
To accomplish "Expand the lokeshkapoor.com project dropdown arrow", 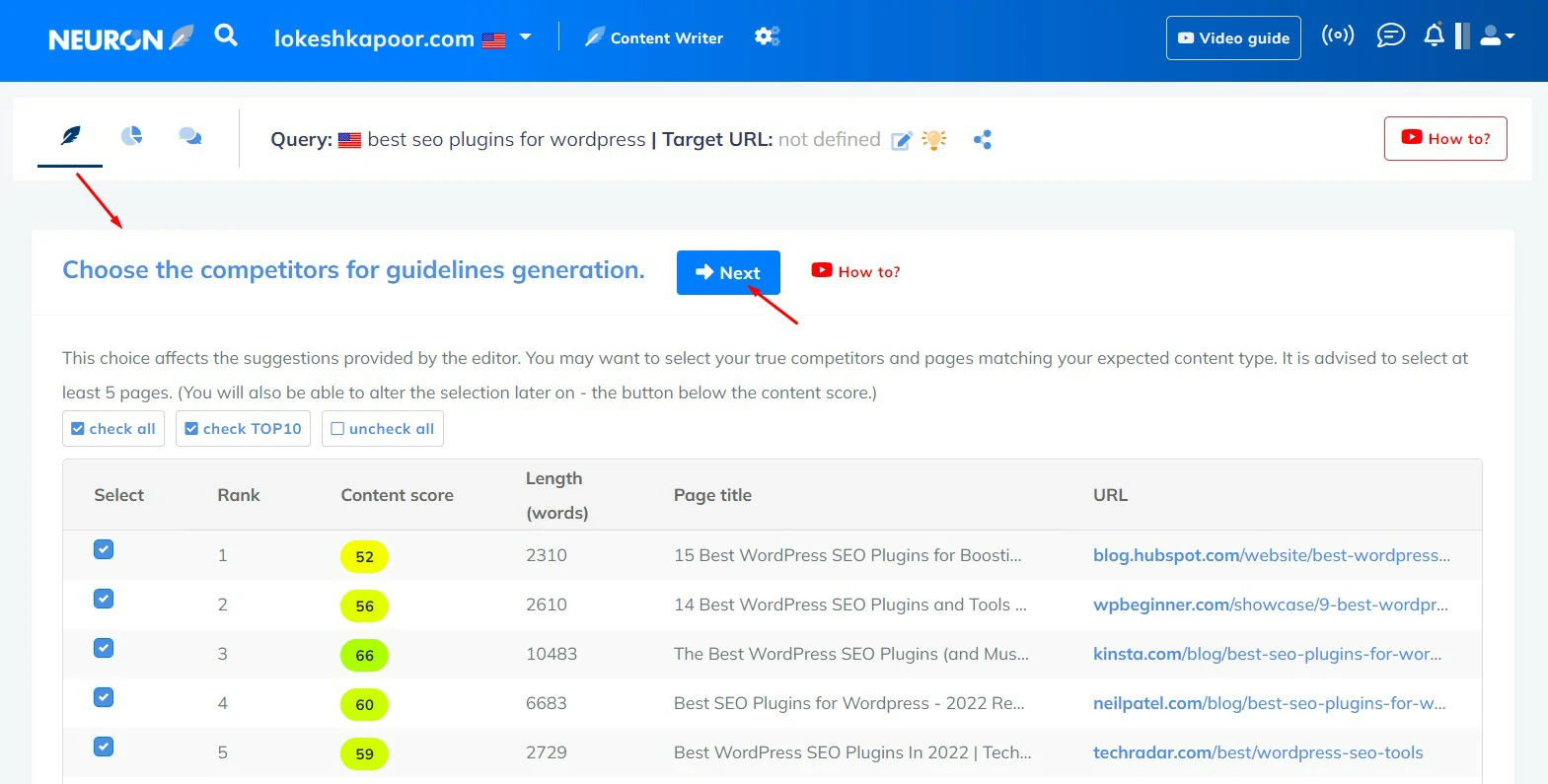I will [x=525, y=37].
